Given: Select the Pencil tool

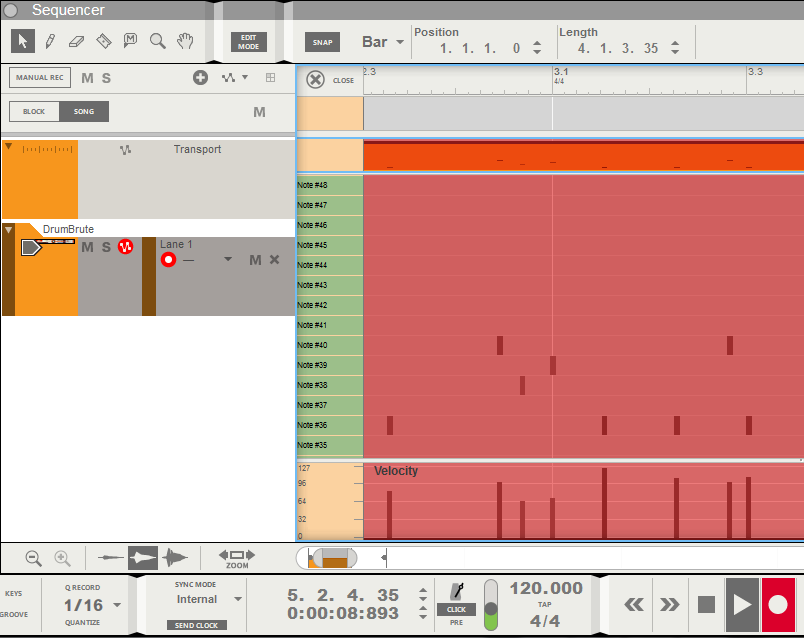Looking at the screenshot, I should (50, 41).
